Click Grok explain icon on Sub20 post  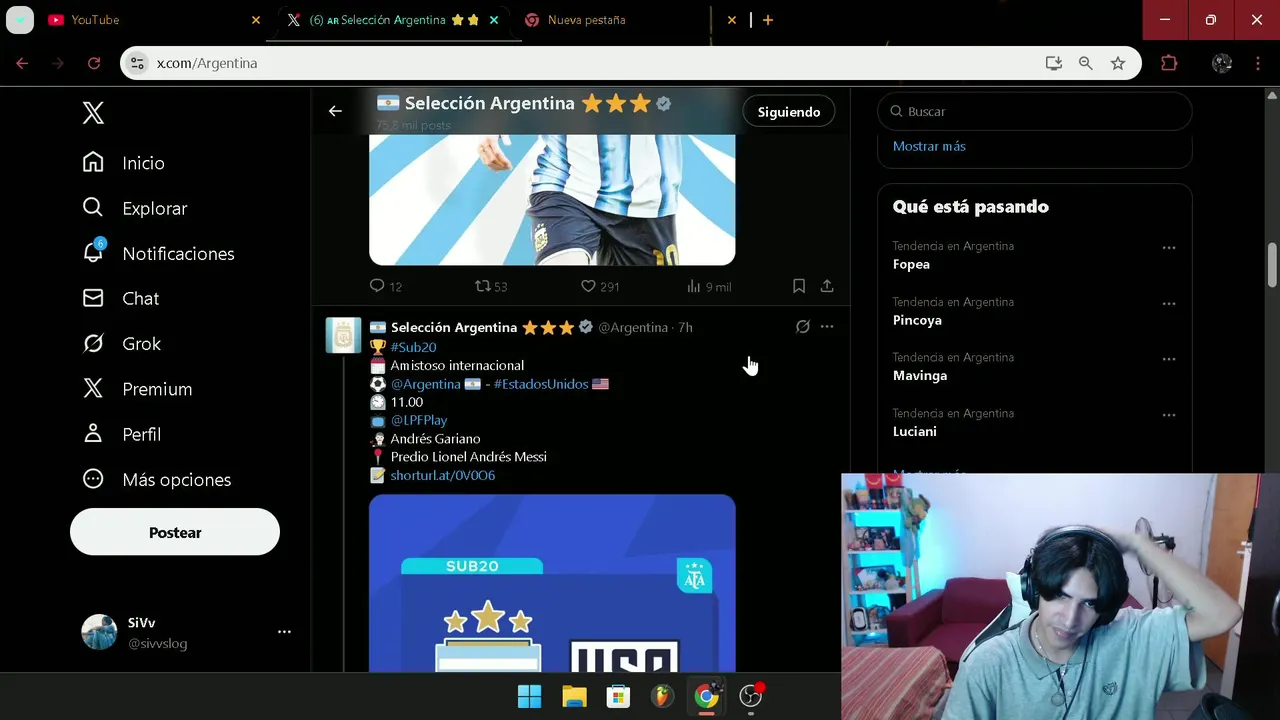click(802, 327)
